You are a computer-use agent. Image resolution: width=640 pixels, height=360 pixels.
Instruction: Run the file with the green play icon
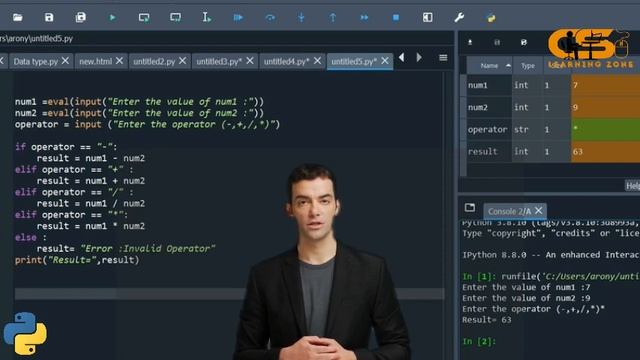coord(112,18)
